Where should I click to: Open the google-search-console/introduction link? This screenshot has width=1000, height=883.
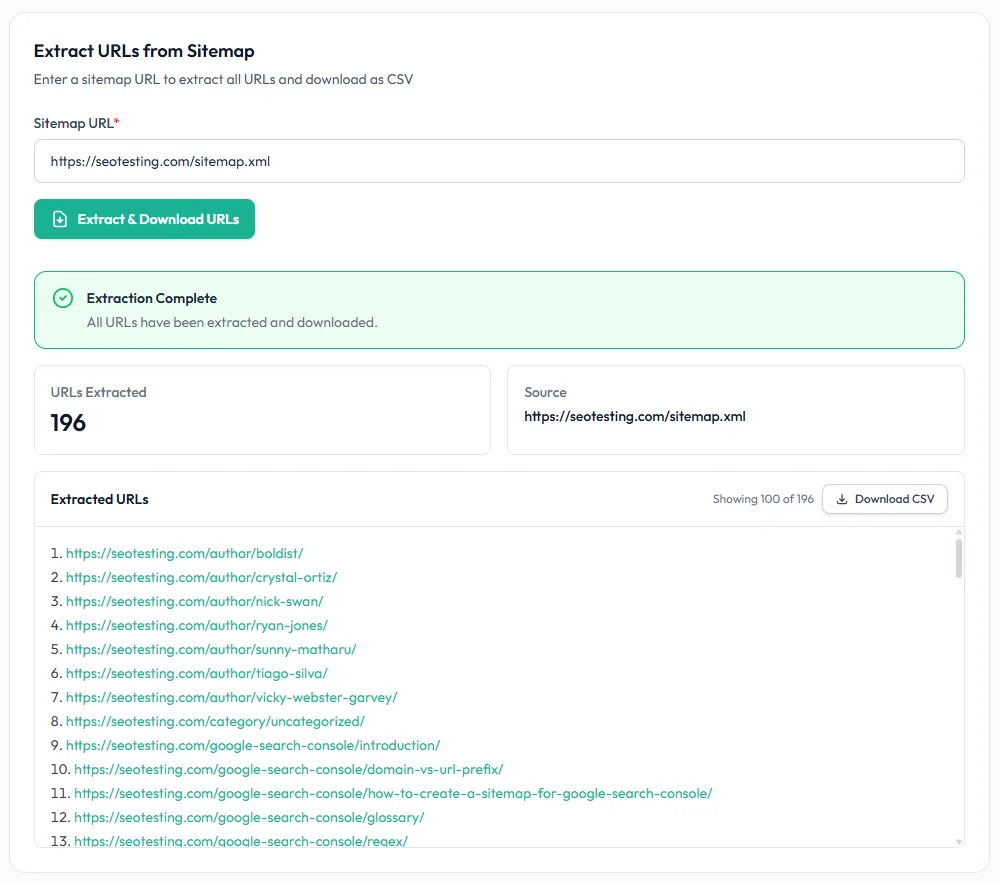tap(253, 745)
